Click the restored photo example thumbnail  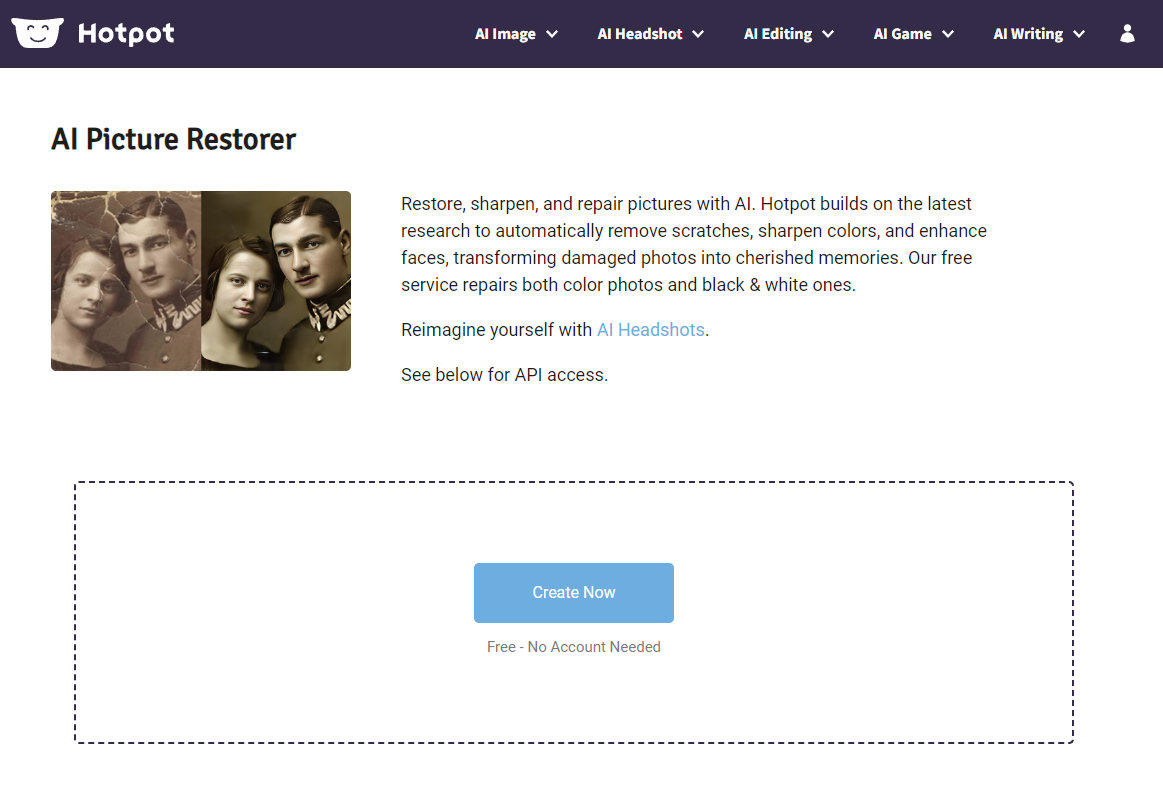[201, 281]
